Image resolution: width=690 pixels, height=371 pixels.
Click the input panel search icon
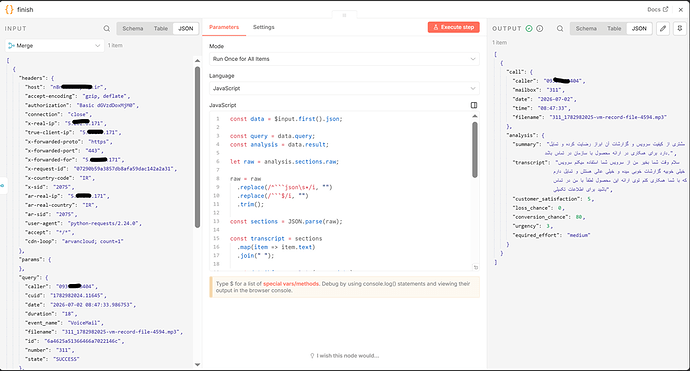coord(106,29)
